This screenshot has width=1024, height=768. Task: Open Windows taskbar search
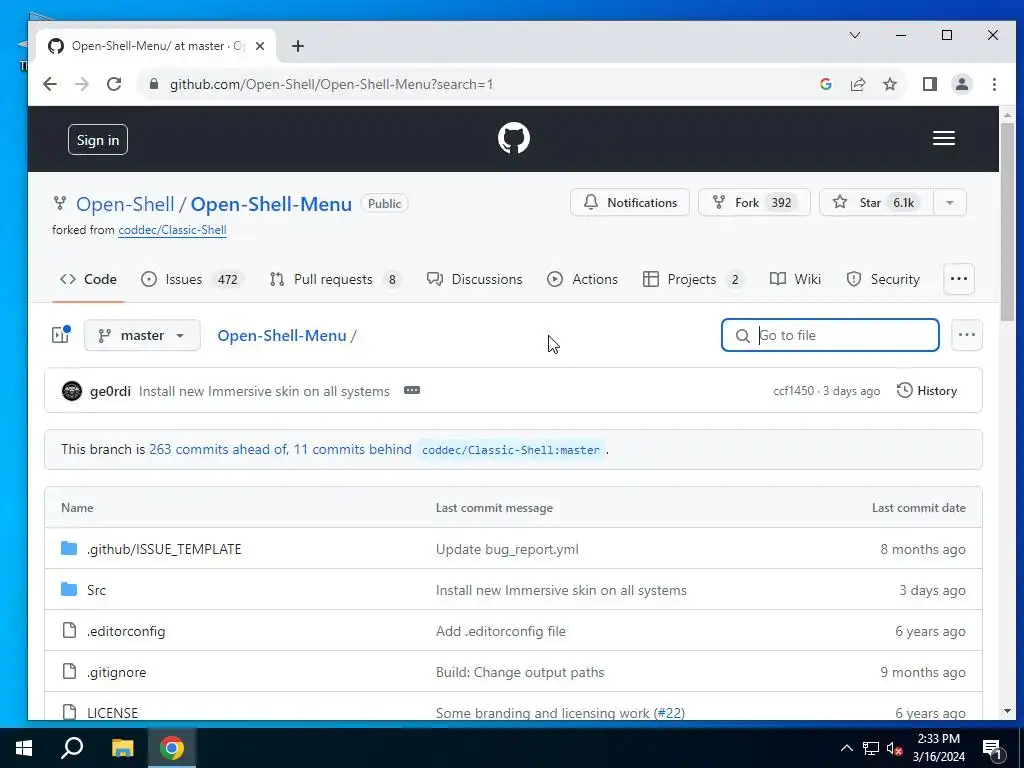click(72, 748)
